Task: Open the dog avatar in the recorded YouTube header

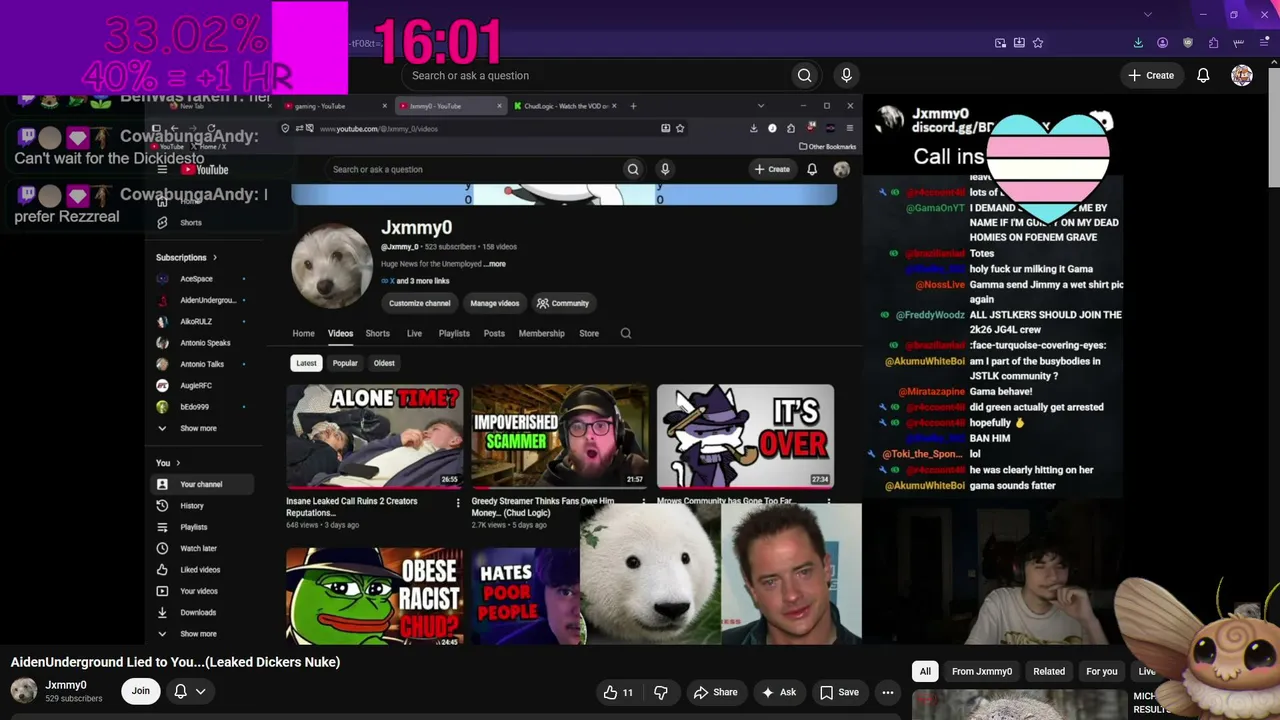Action: coord(841,170)
